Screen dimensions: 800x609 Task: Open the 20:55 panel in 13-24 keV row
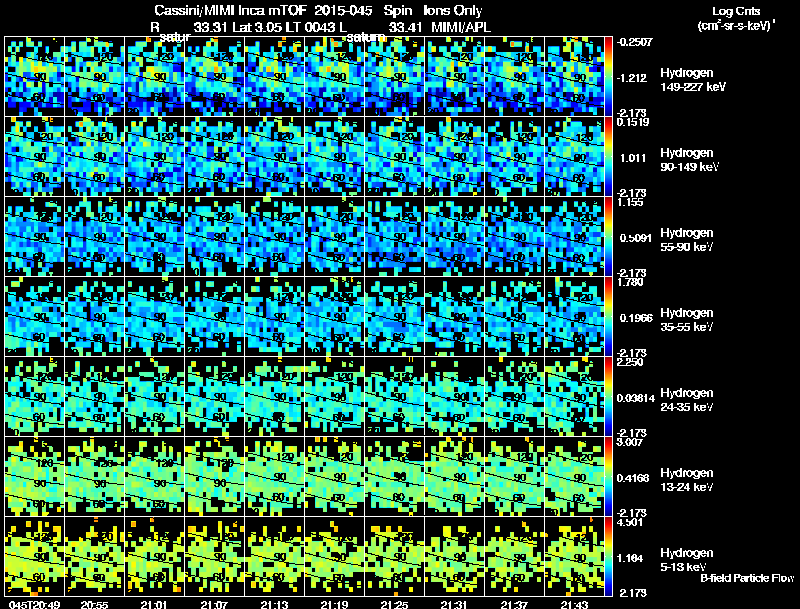pos(94,477)
